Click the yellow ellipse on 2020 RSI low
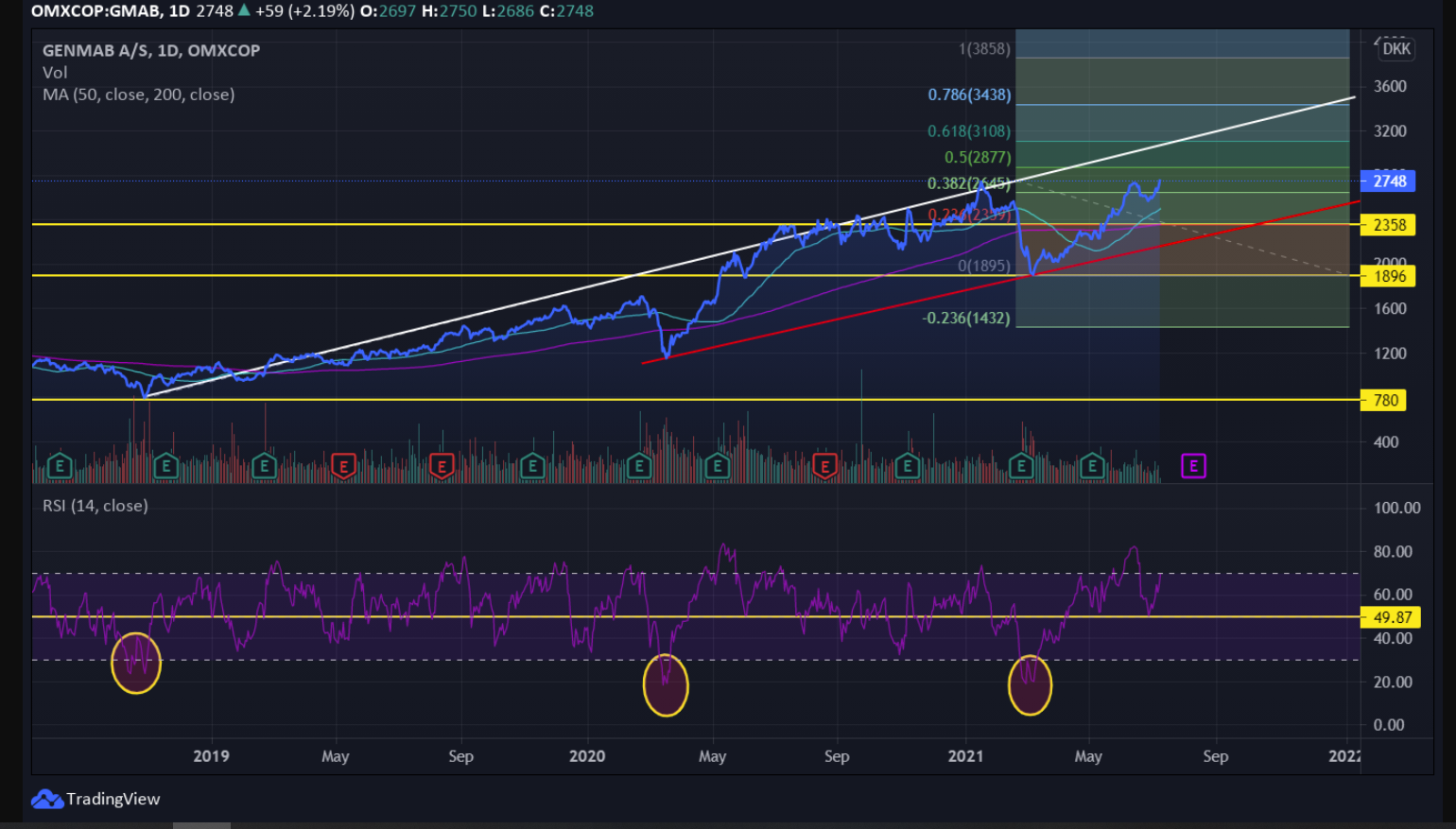The width and height of the screenshot is (1456, 829). (x=666, y=685)
